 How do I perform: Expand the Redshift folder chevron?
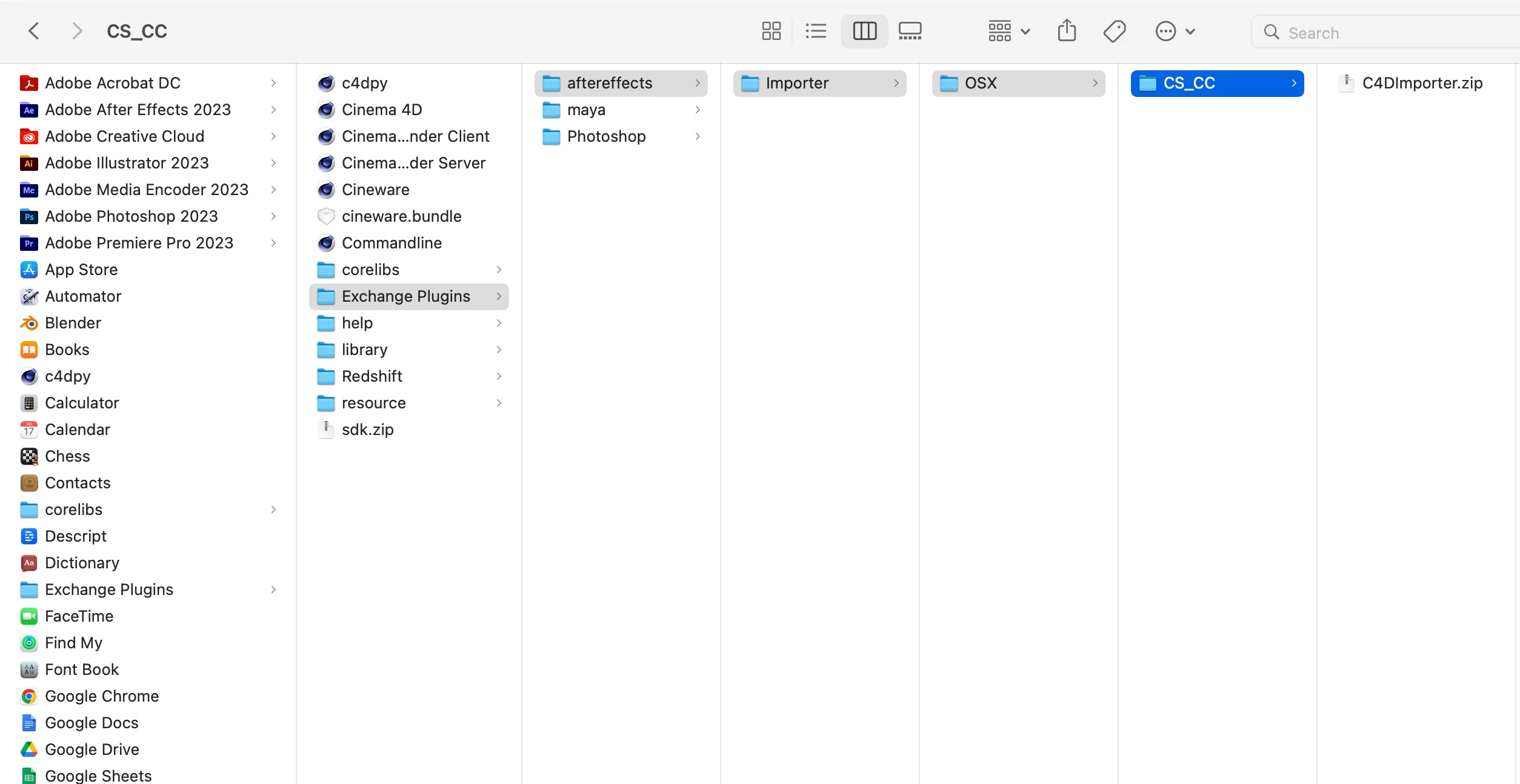click(x=499, y=376)
